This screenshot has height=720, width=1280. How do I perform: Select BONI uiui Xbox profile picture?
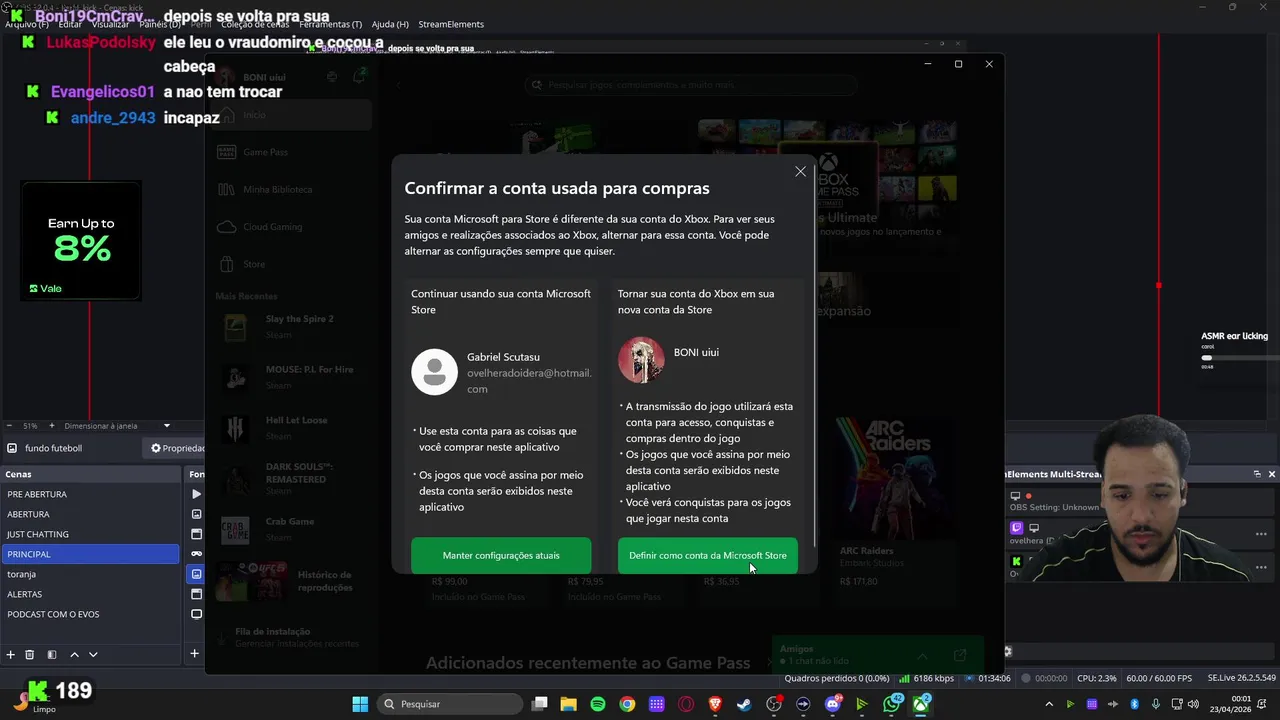[x=641, y=360]
